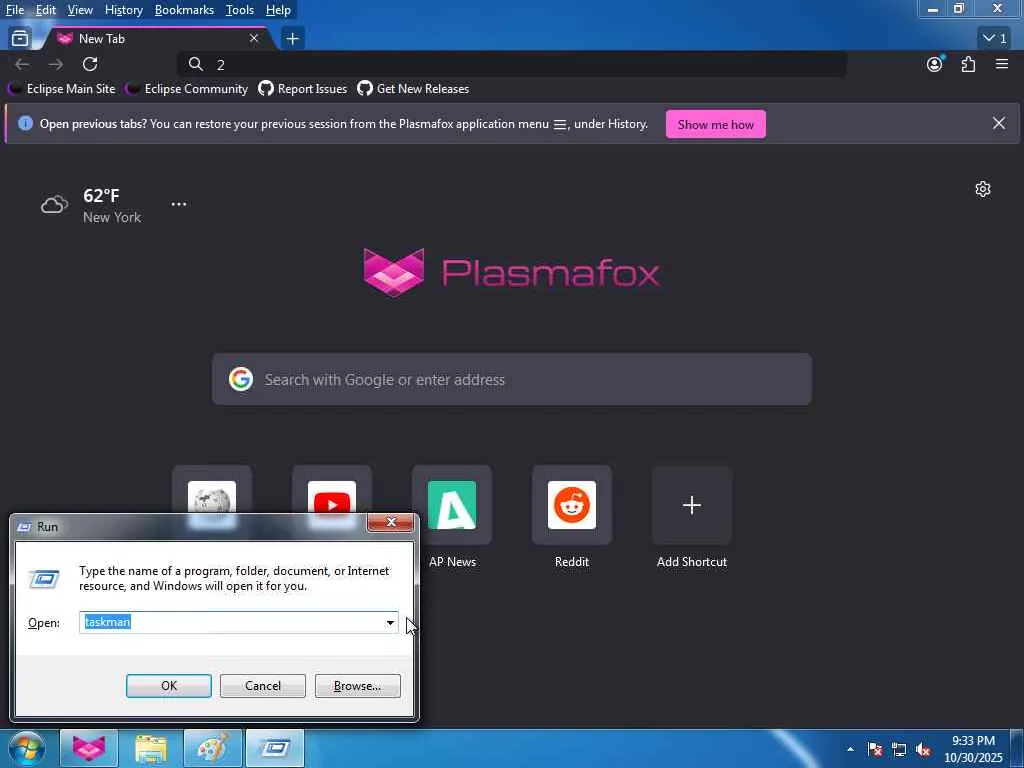
Task: Click OK in the Run dialog
Action: pos(168,686)
